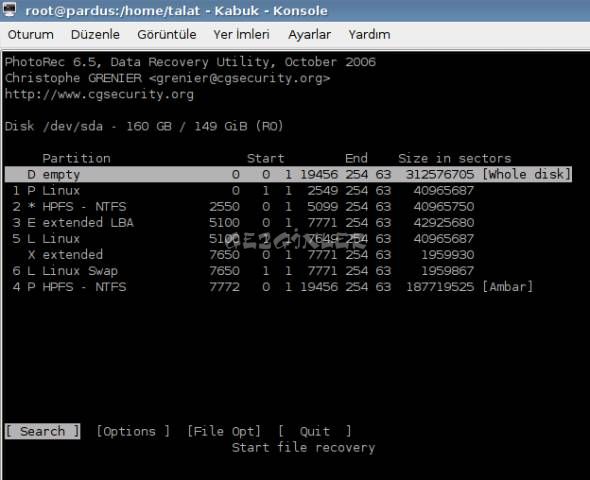Image resolution: width=590 pixels, height=480 pixels.
Task: Select the [ Search ] option
Action: [x=43, y=431]
